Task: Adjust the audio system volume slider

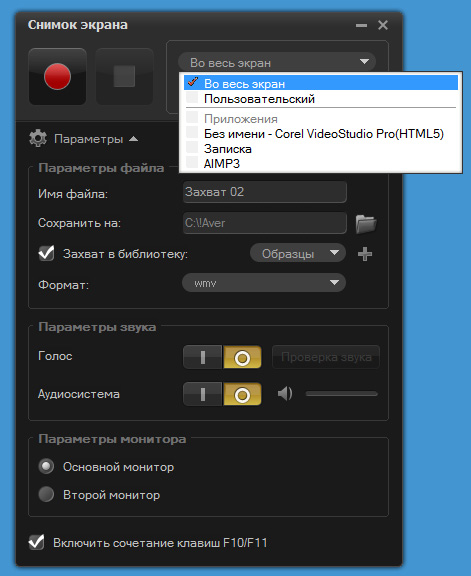Action: [x=341, y=394]
